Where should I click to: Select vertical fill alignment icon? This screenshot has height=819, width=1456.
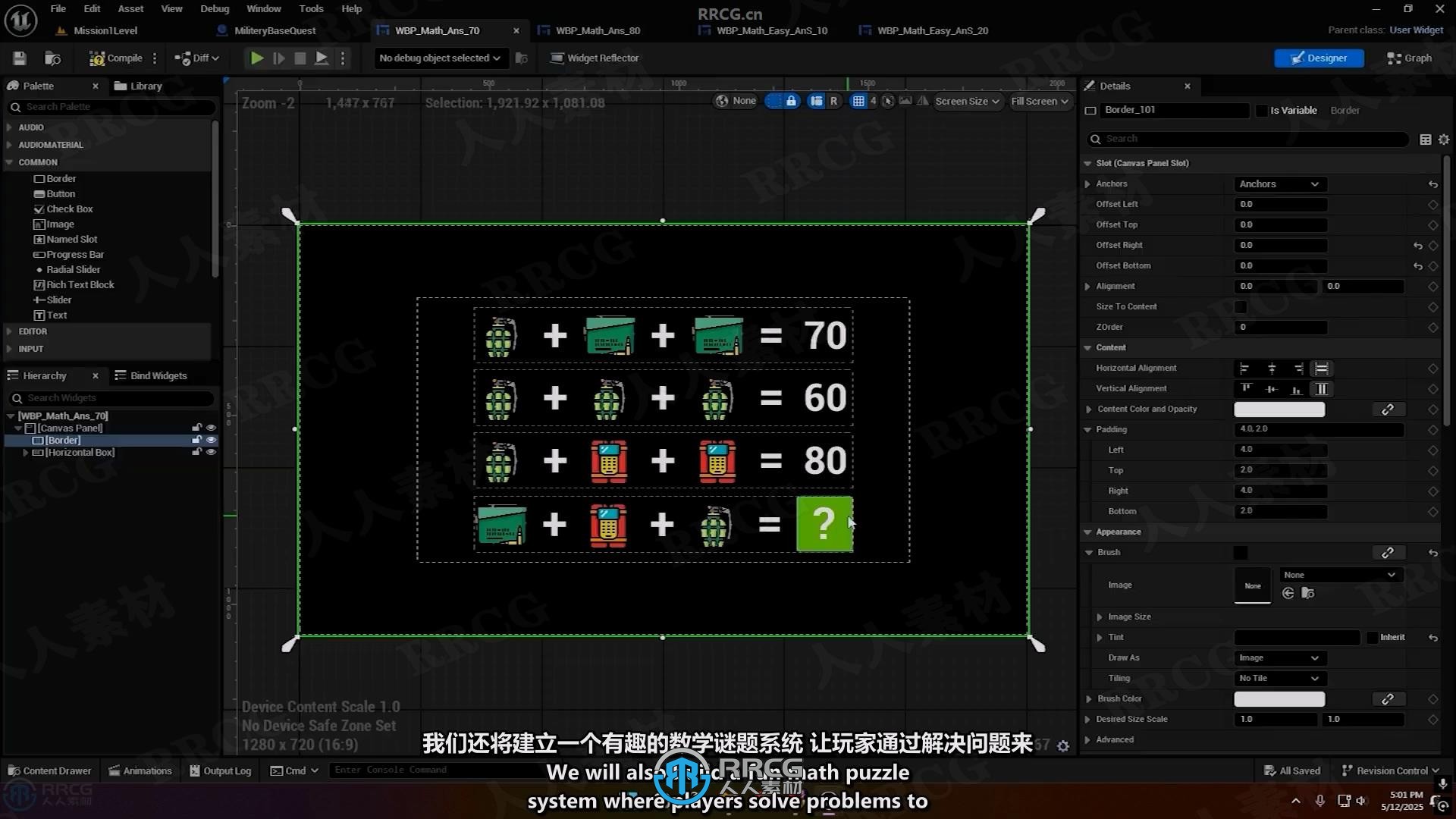pyautogui.click(x=1322, y=389)
